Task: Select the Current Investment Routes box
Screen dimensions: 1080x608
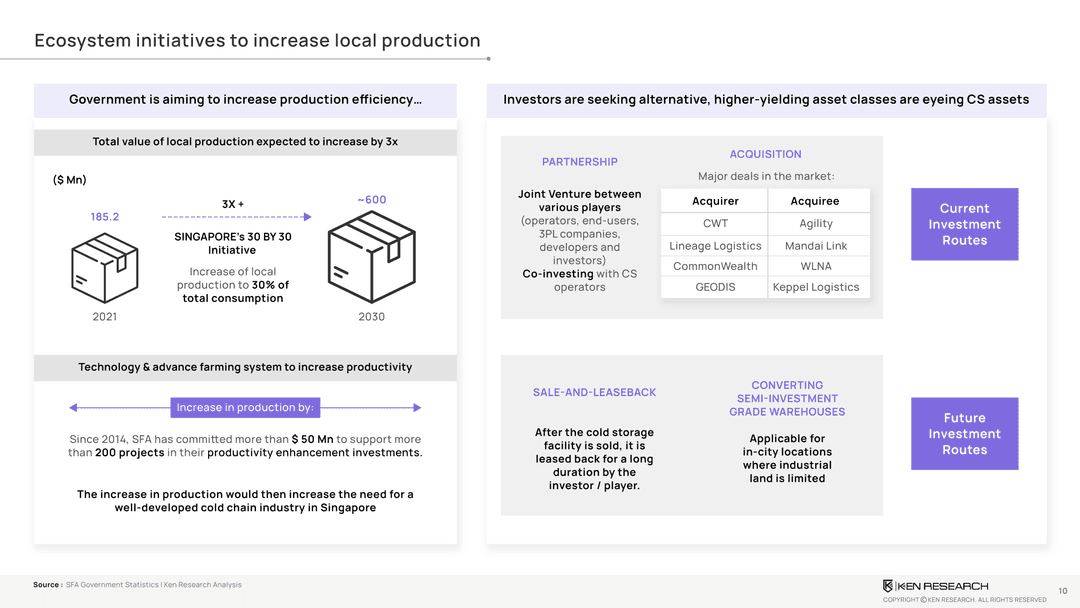Action: coord(964,225)
